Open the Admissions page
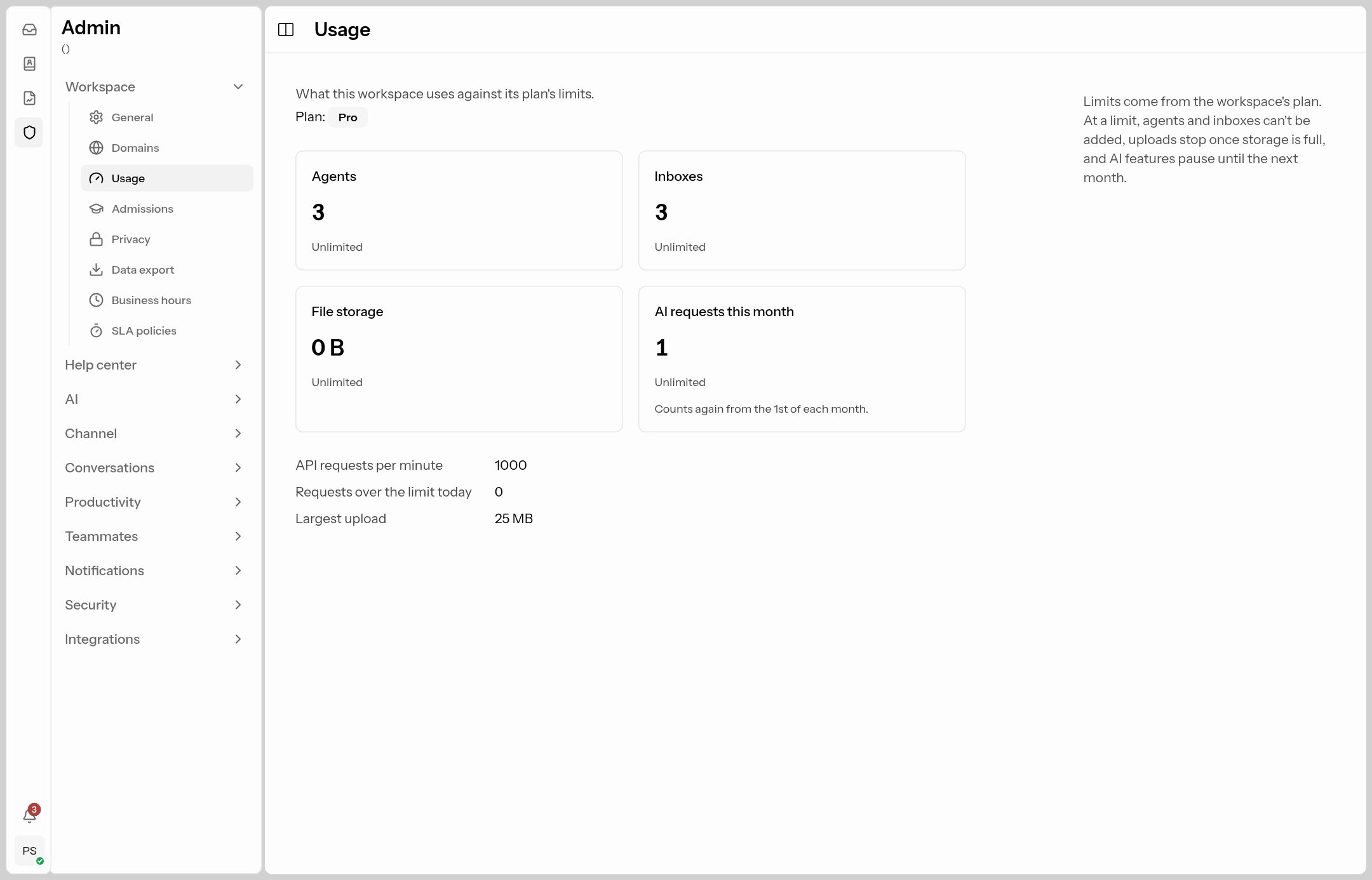This screenshot has width=1372, height=880. point(167,208)
